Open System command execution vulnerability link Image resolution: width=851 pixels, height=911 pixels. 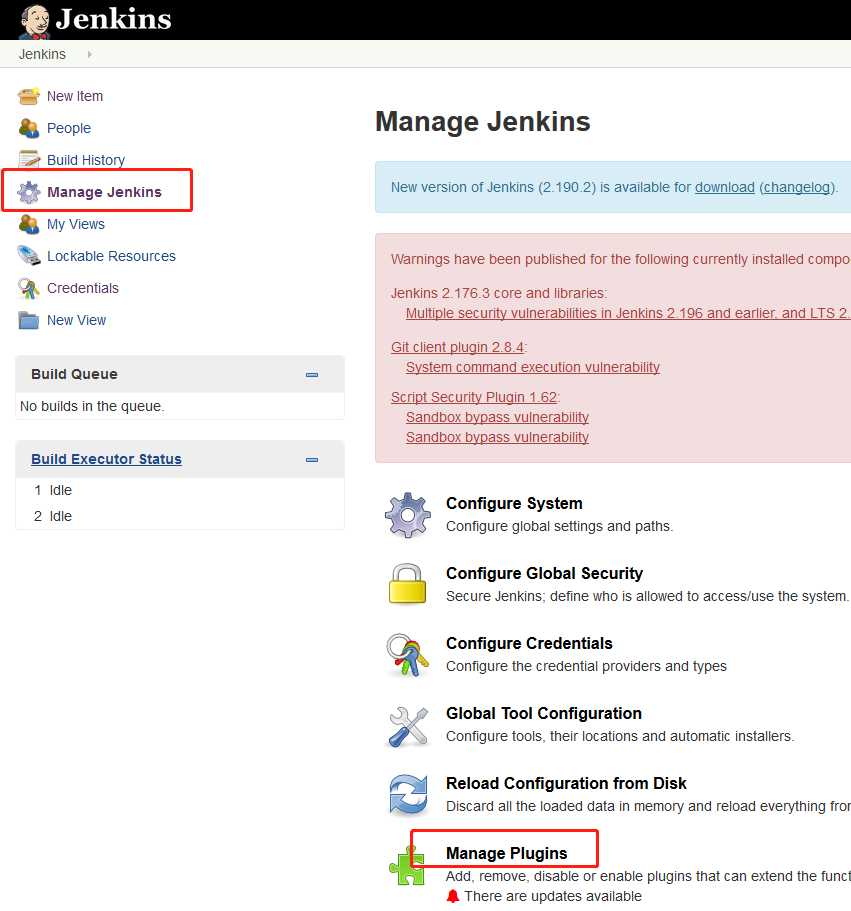pyautogui.click(x=533, y=367)
